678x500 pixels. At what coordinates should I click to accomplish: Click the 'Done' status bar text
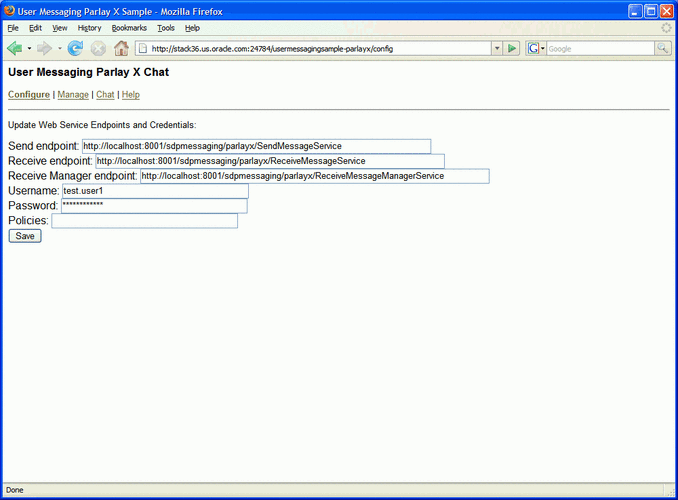coord(15,490)
